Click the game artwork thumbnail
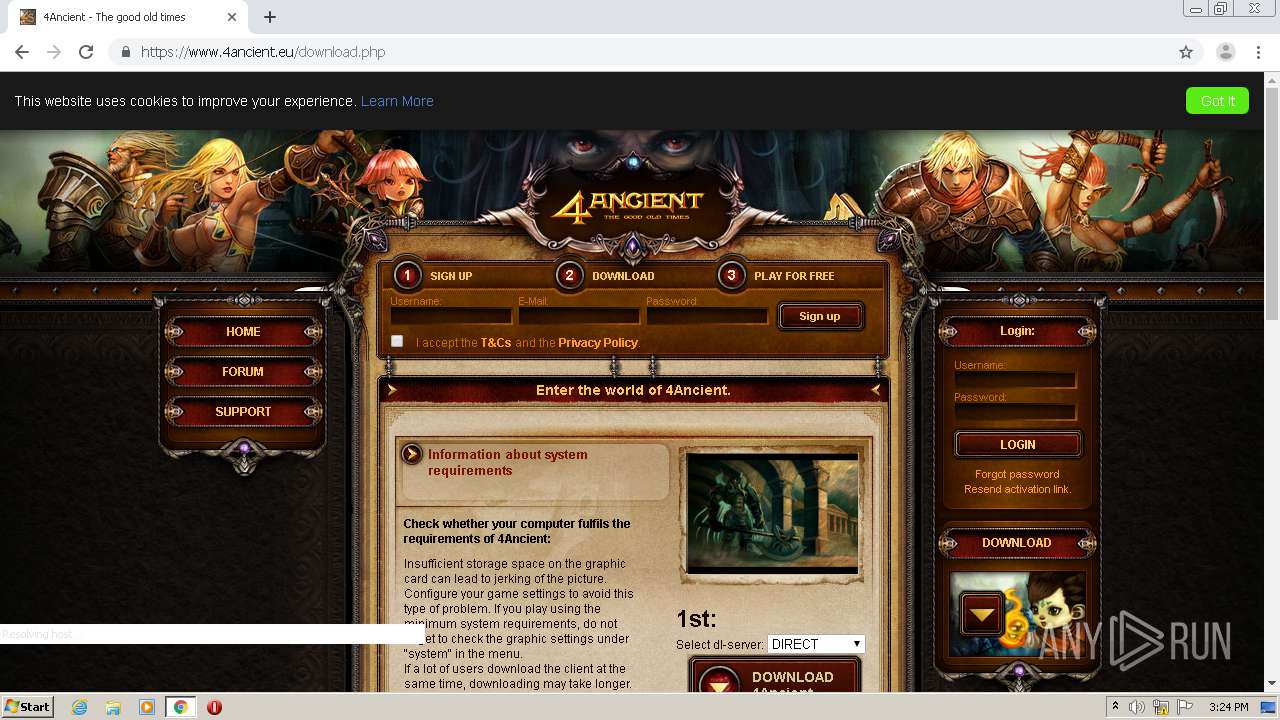Viewport: 1280px width, 720px height. tap(772, 514)
